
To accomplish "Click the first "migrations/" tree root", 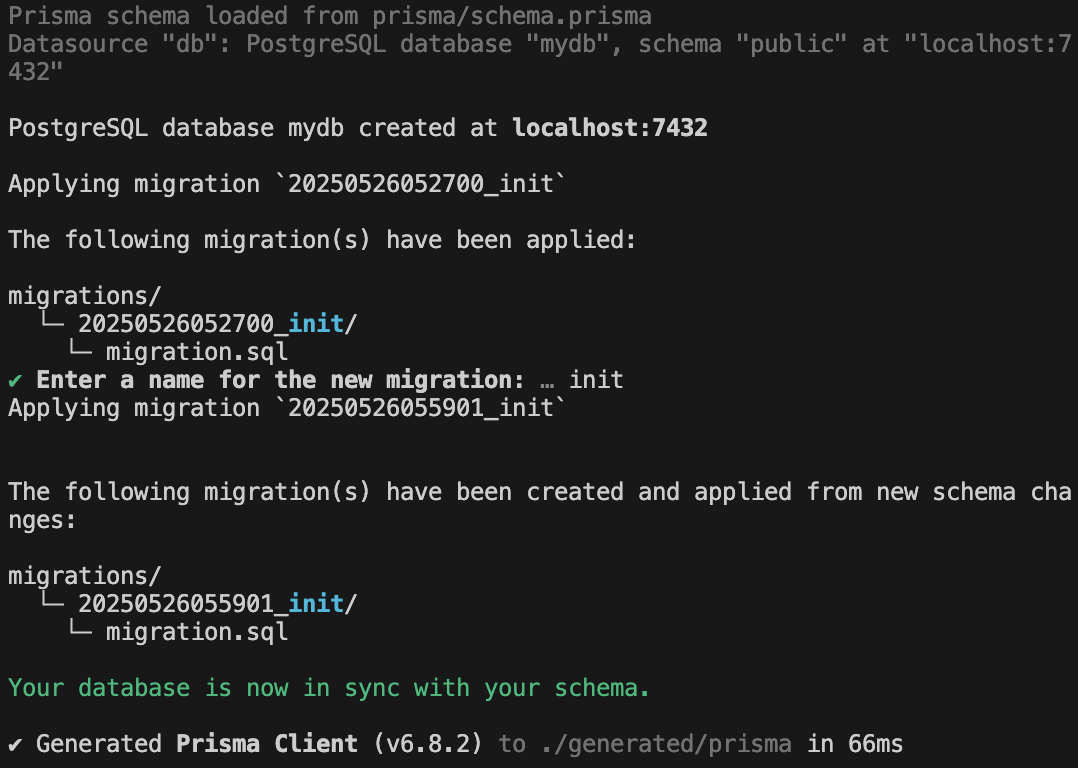I will pos(85,296).
